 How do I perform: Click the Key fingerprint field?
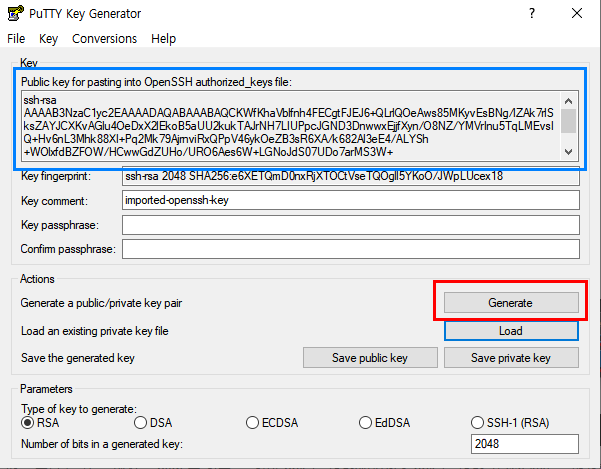pyautogui.click(x=351, y=176)
